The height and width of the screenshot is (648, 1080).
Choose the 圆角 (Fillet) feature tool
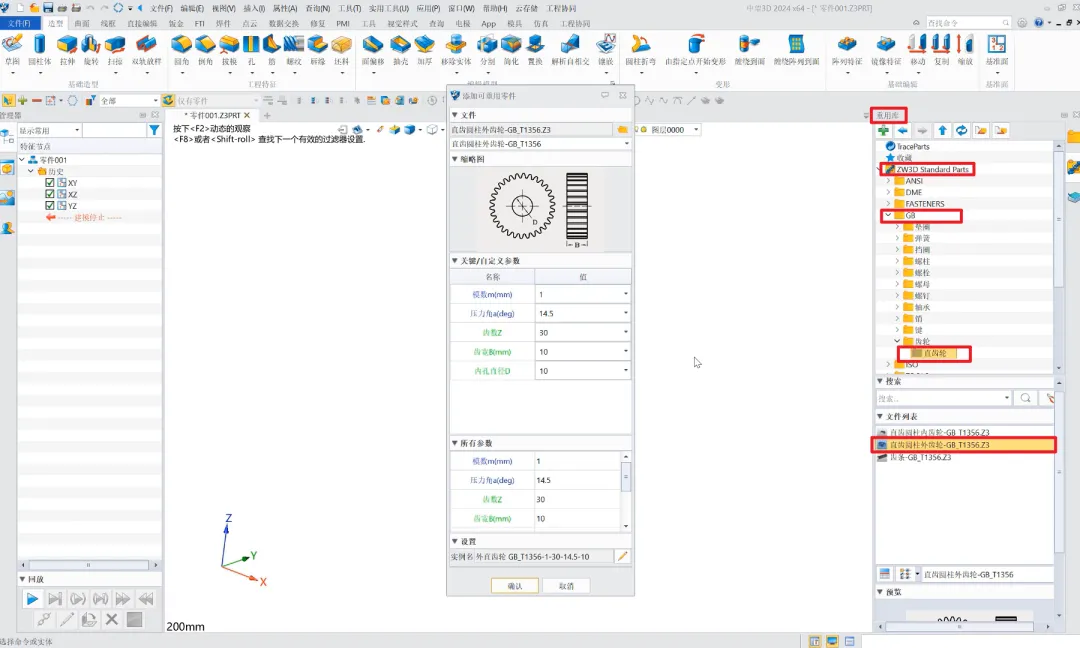click(181, 46)
